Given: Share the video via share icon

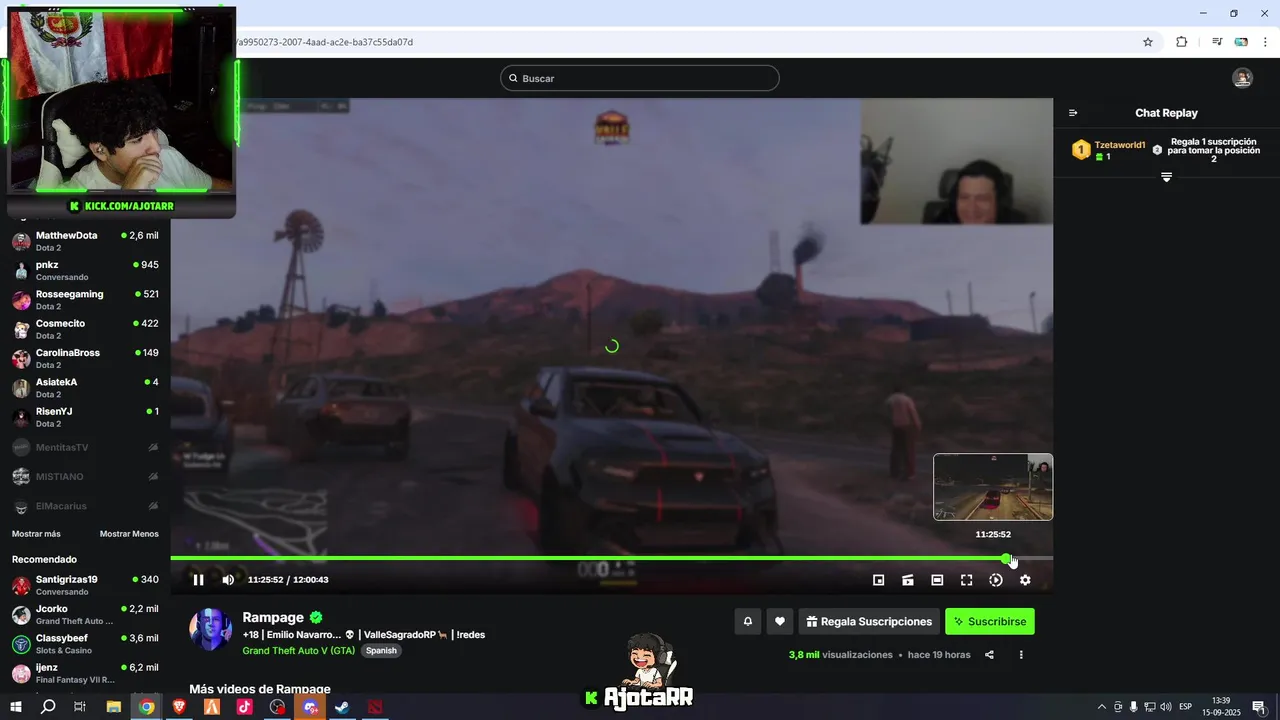Looking at the screenshot, I should (x=989, y=655).
